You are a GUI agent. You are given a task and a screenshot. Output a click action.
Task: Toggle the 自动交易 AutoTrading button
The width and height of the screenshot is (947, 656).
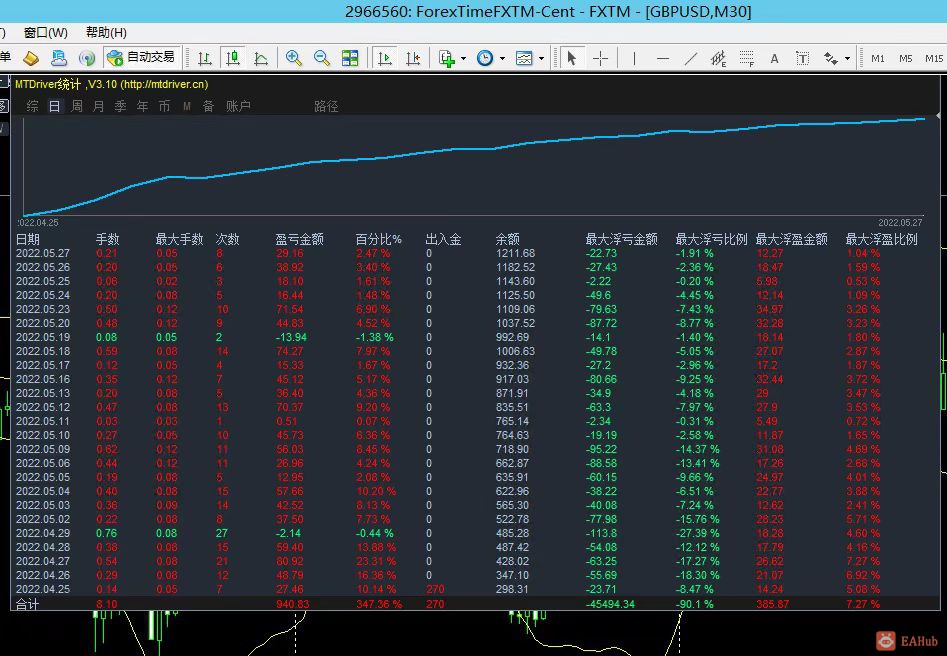(x=141, y=57)
